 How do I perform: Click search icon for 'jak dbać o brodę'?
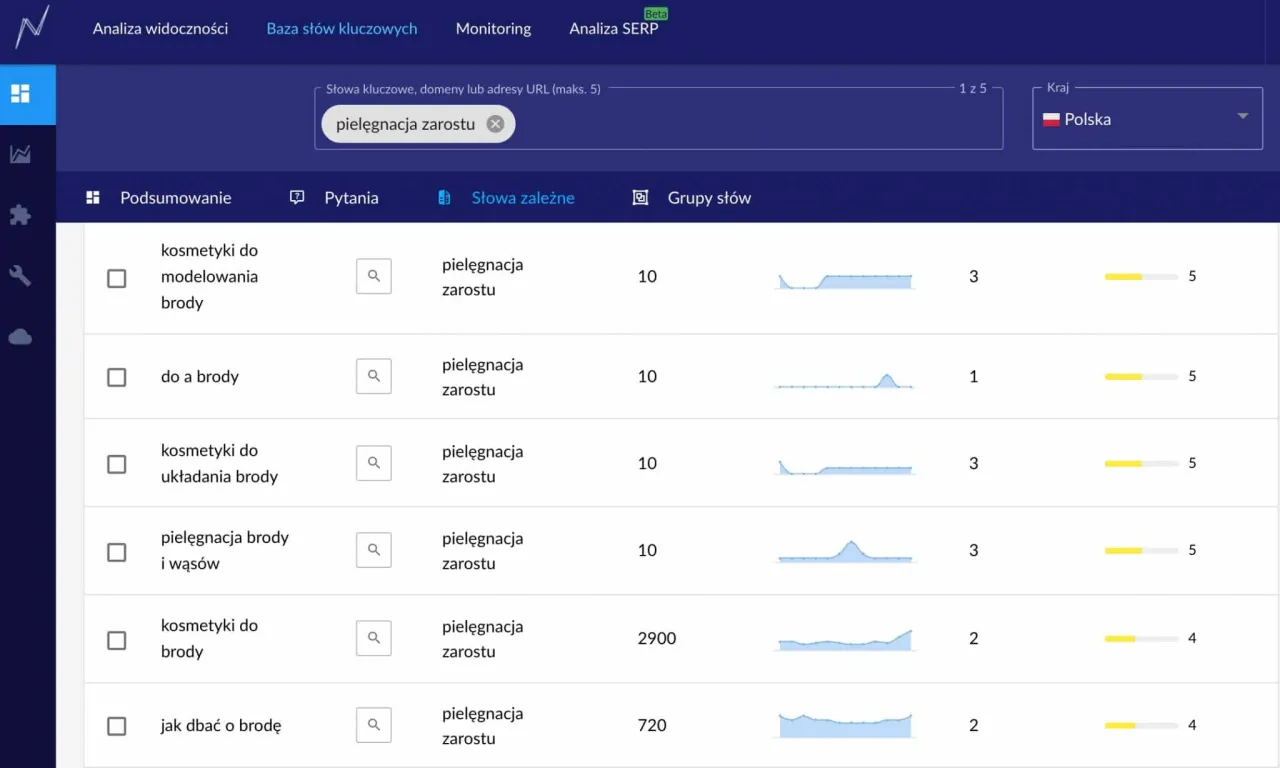[x=373, y=725]
